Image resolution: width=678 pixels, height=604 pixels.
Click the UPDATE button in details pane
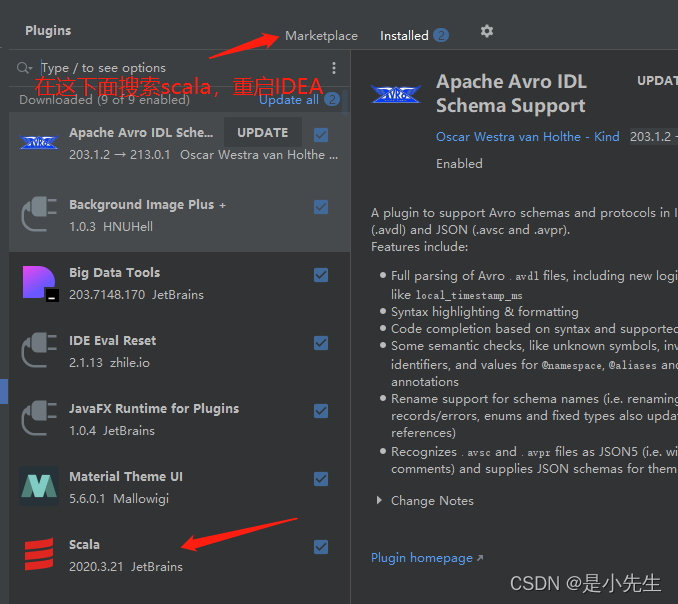[x=657, y=81]
